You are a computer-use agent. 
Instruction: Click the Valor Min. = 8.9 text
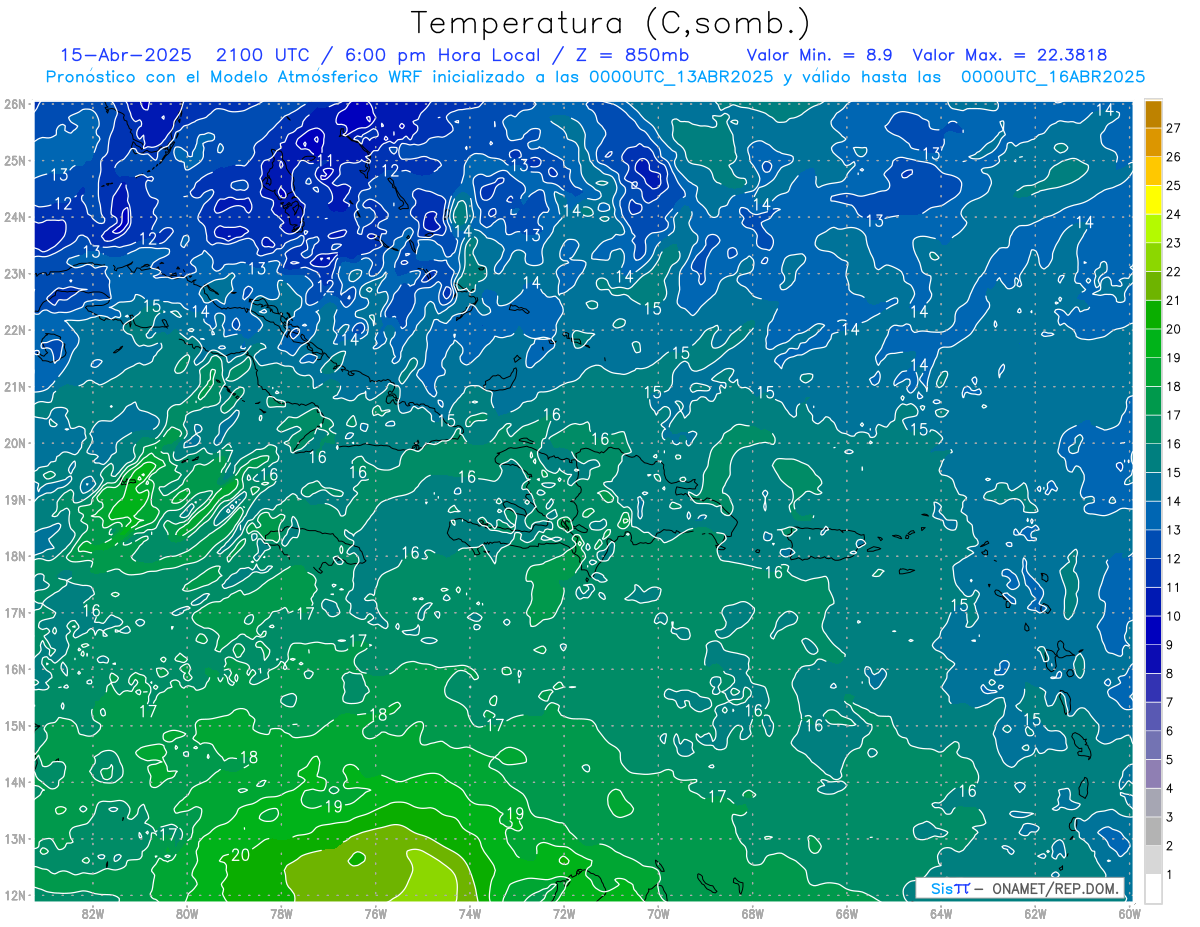pyautogui.click(x=820, y=55)
